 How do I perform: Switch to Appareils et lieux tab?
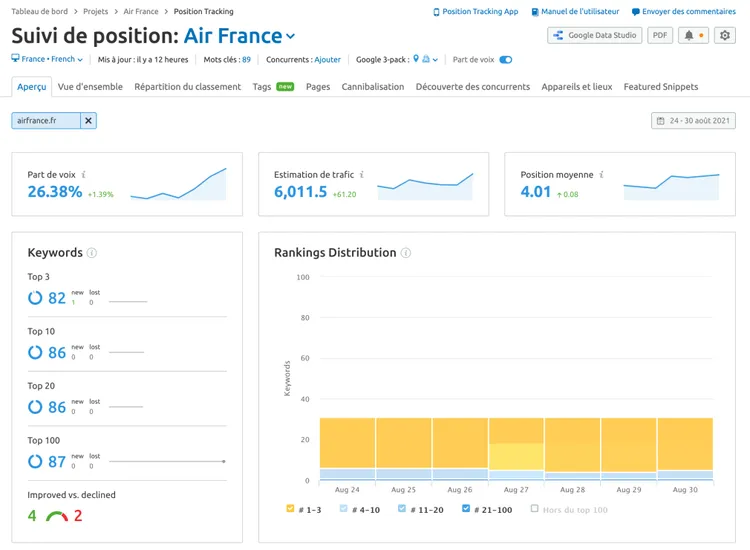point(577,87)
